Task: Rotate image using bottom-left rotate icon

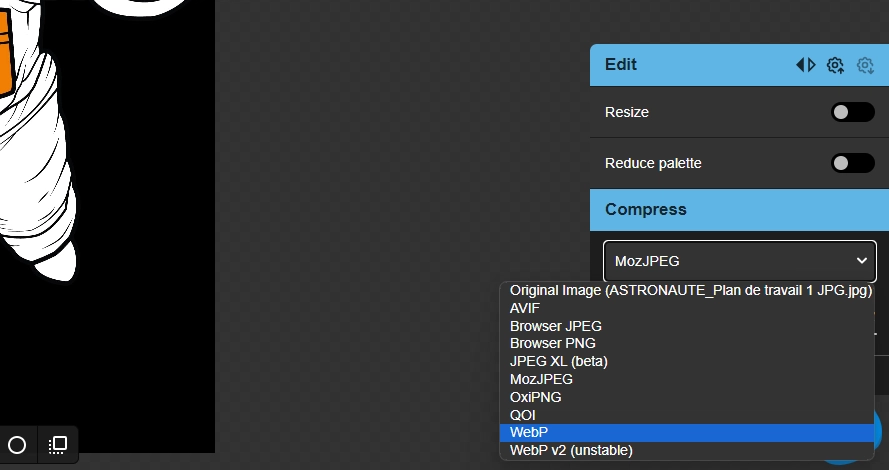Action: click(x=58, y=445)
